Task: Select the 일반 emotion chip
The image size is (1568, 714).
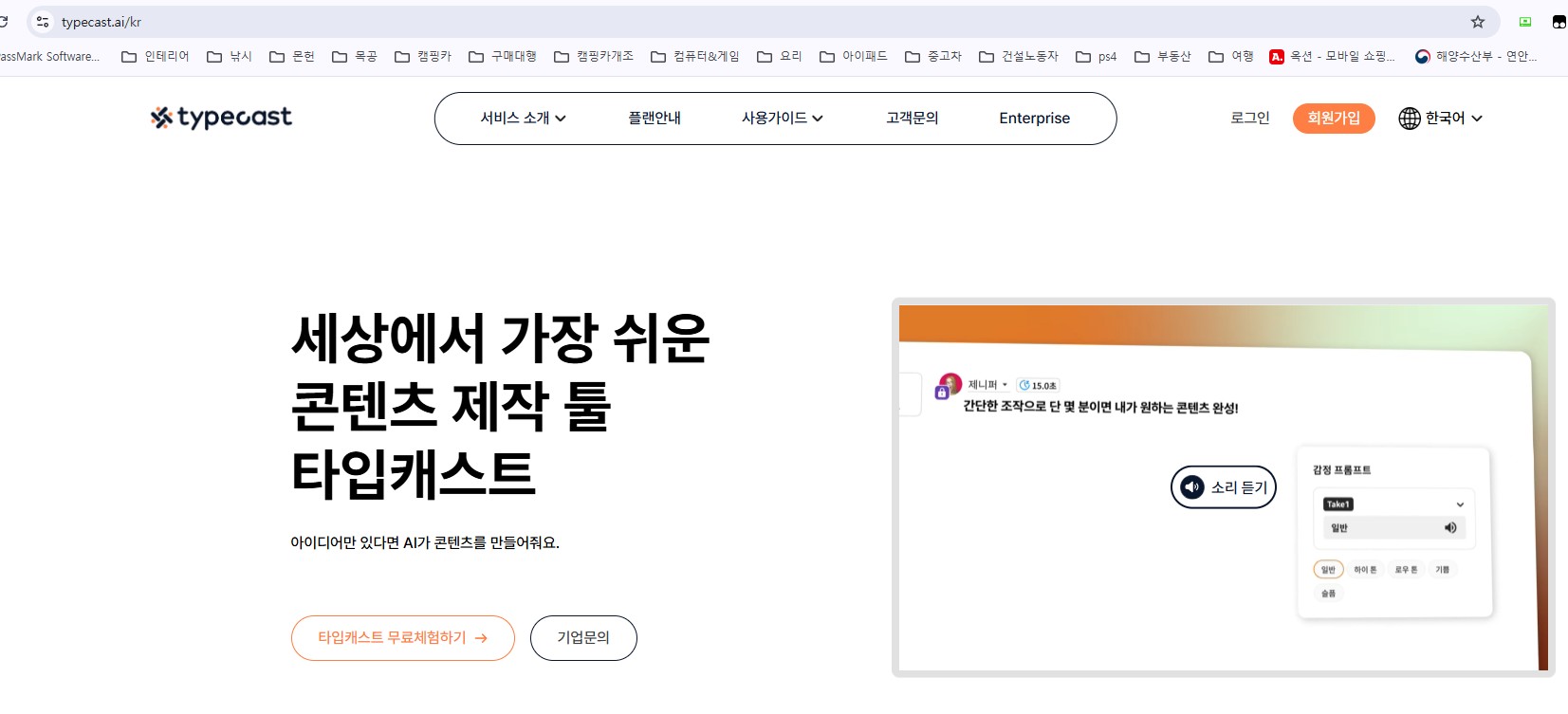Action: click(1328, 570)
